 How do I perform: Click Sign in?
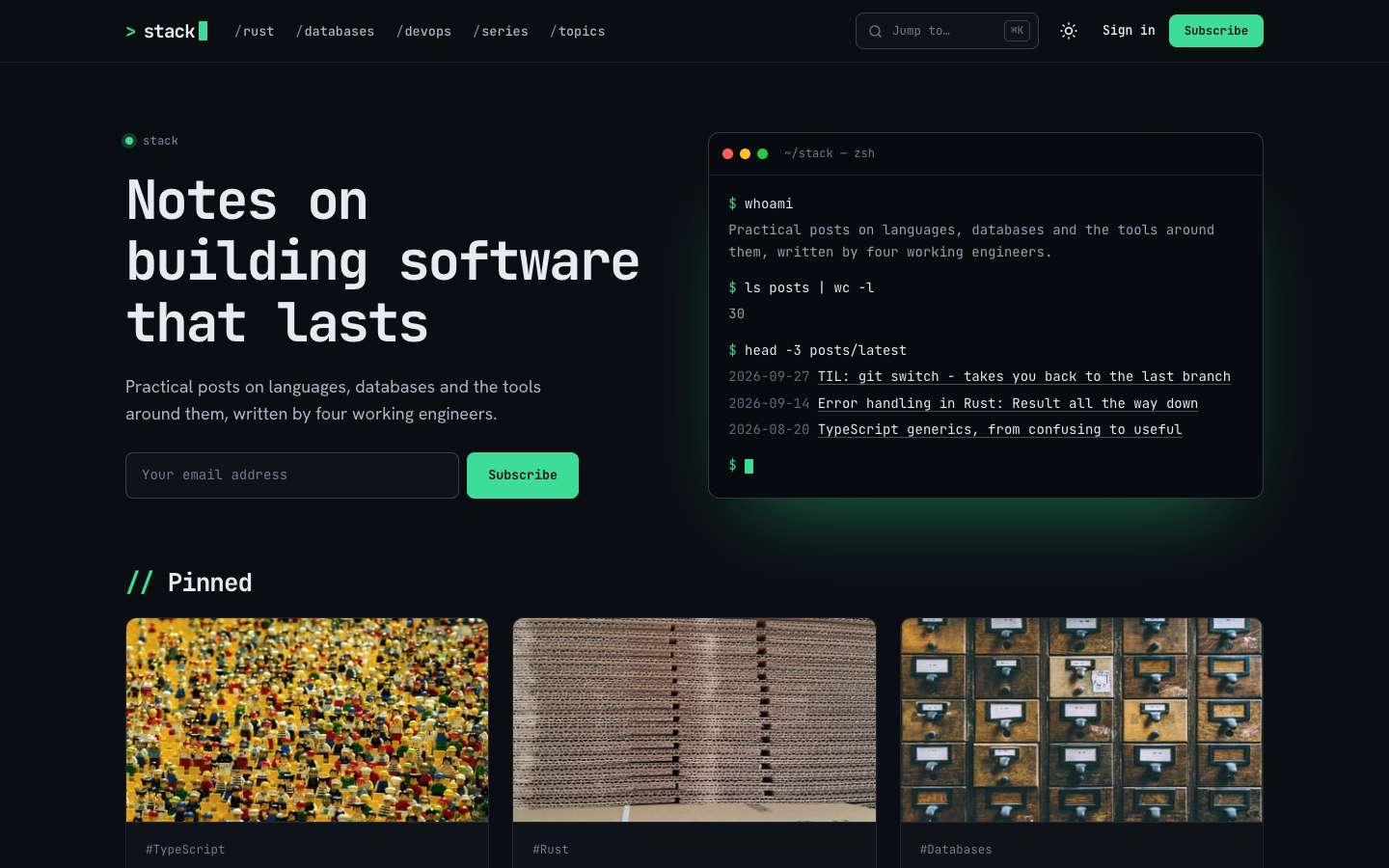tap(1129, 31)
